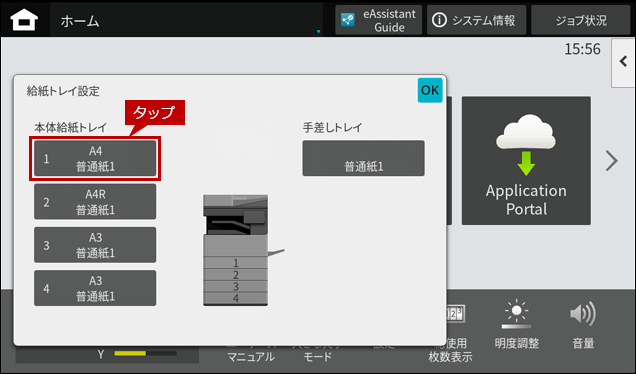
Task: Click the 手差しトレイ label
Action: [x=332, y=127]
